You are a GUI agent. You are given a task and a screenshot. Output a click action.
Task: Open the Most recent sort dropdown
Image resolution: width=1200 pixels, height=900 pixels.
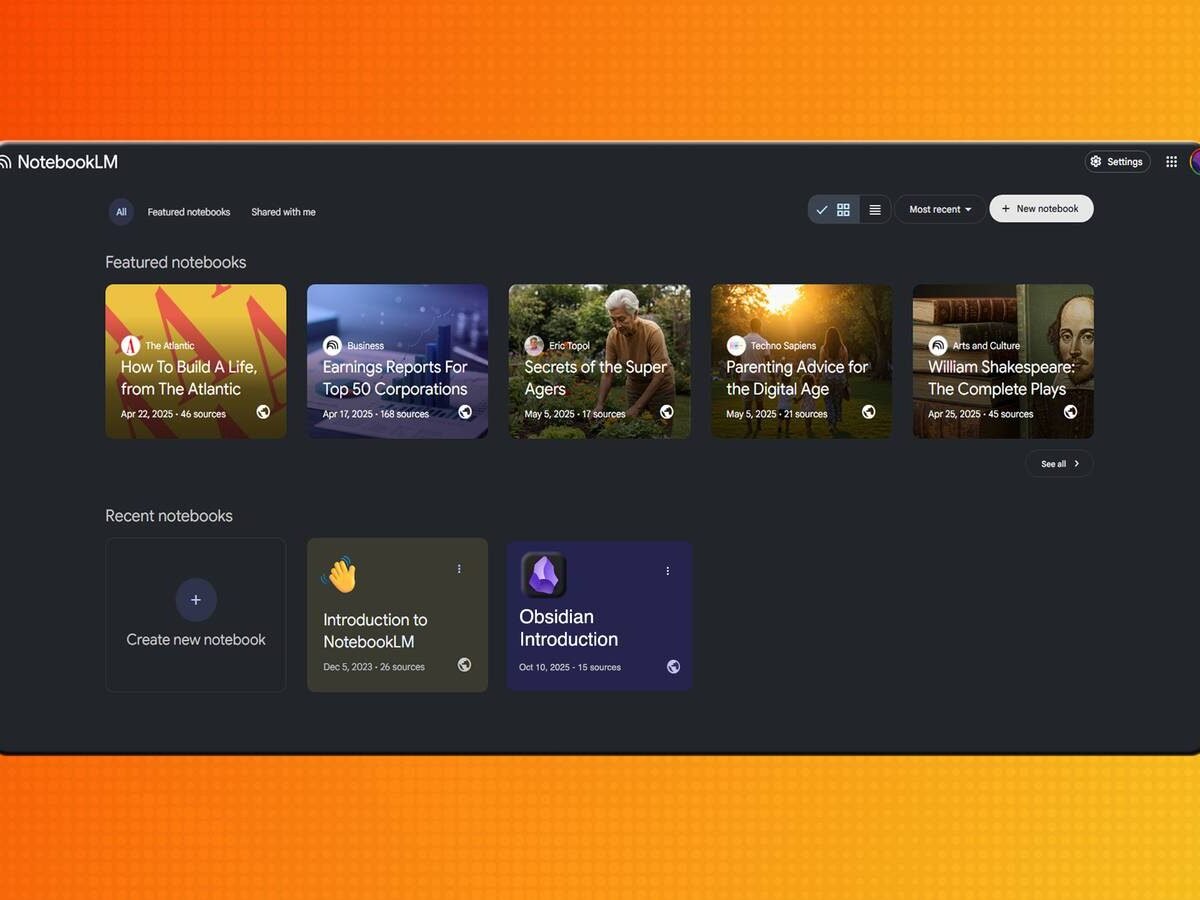(939, 210)
